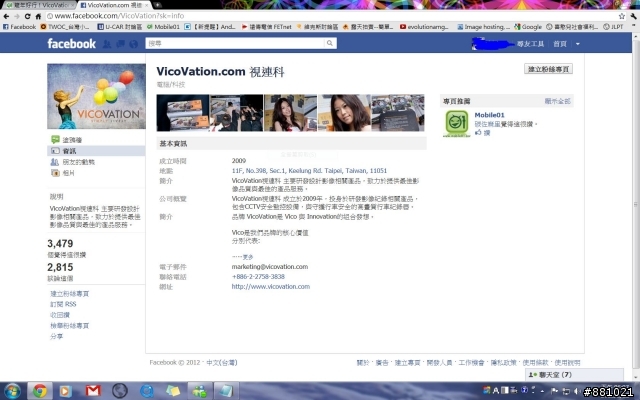The height and width of the screenshot is (400, 640).
Task: Click the browser back arrow
Action: click(x=6, y=16)
